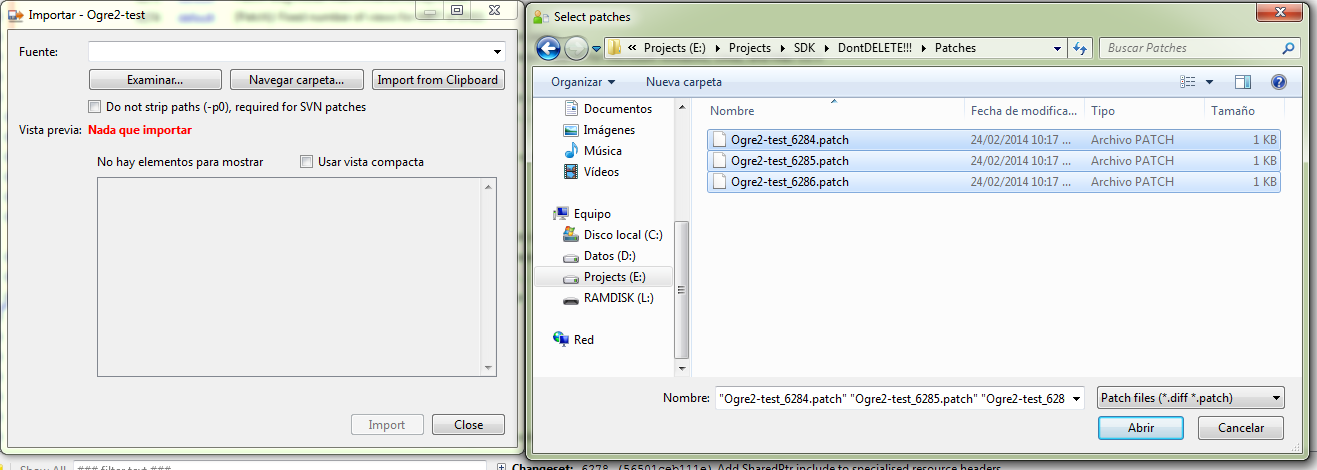Click the Disco local (C:) drive icon
The height and width of the screenshot is (470, 1317).
point(571,234)
